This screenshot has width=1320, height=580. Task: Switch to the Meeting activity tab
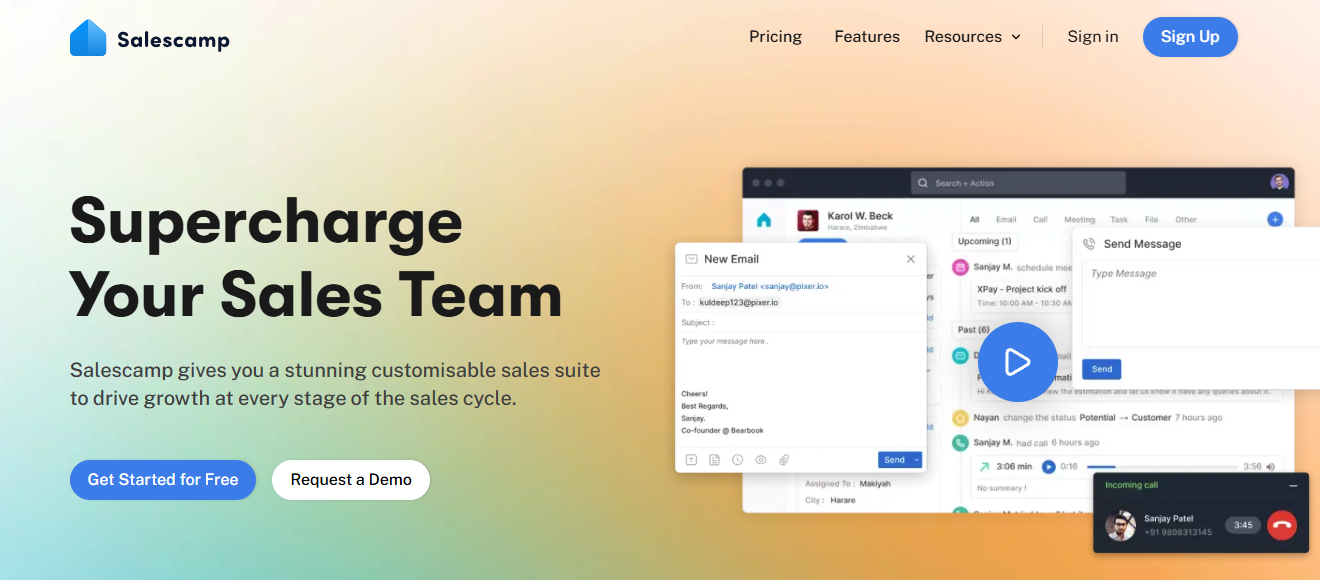point(1079,220)
